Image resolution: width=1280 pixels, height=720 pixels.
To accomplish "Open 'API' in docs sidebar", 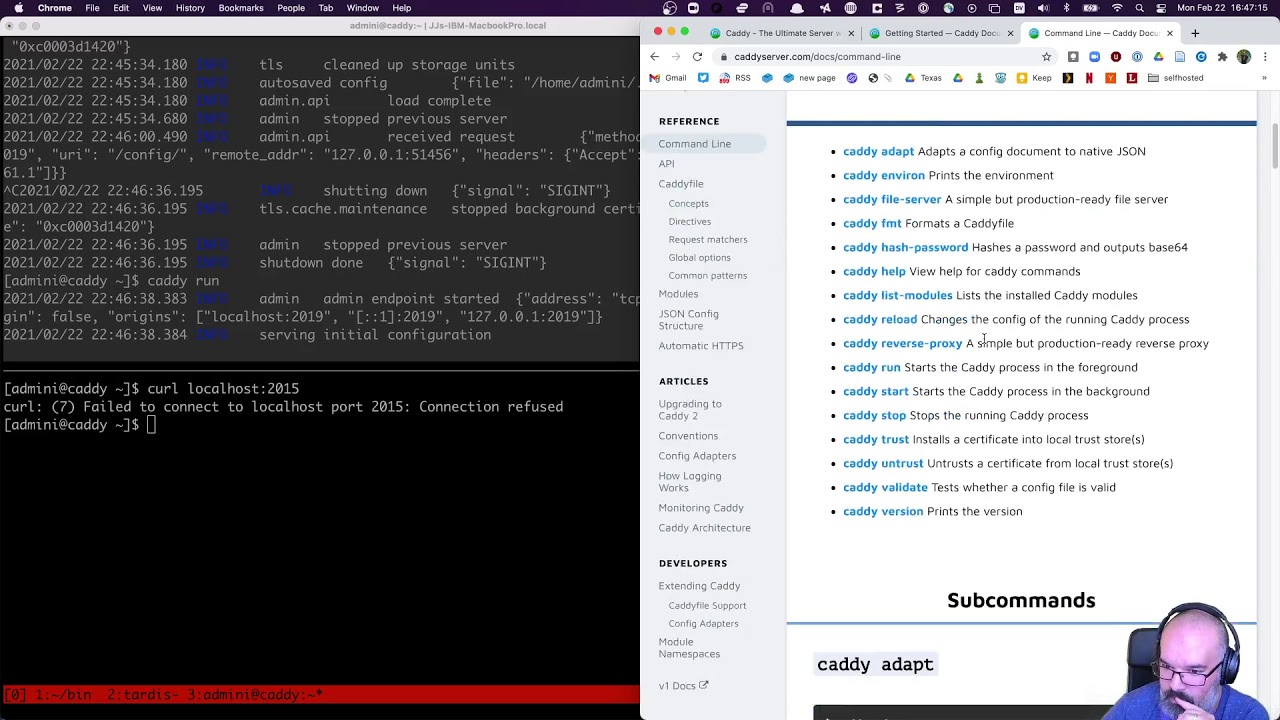I will [x=666, y=164].
